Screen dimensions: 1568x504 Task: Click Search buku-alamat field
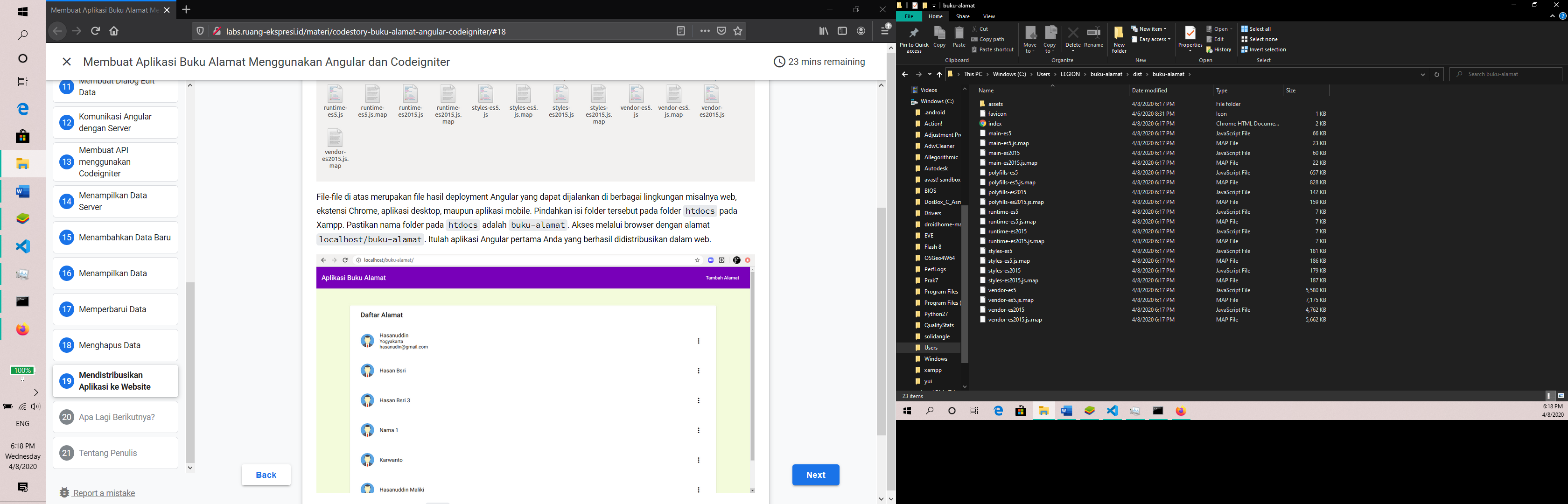point(1506,74)
